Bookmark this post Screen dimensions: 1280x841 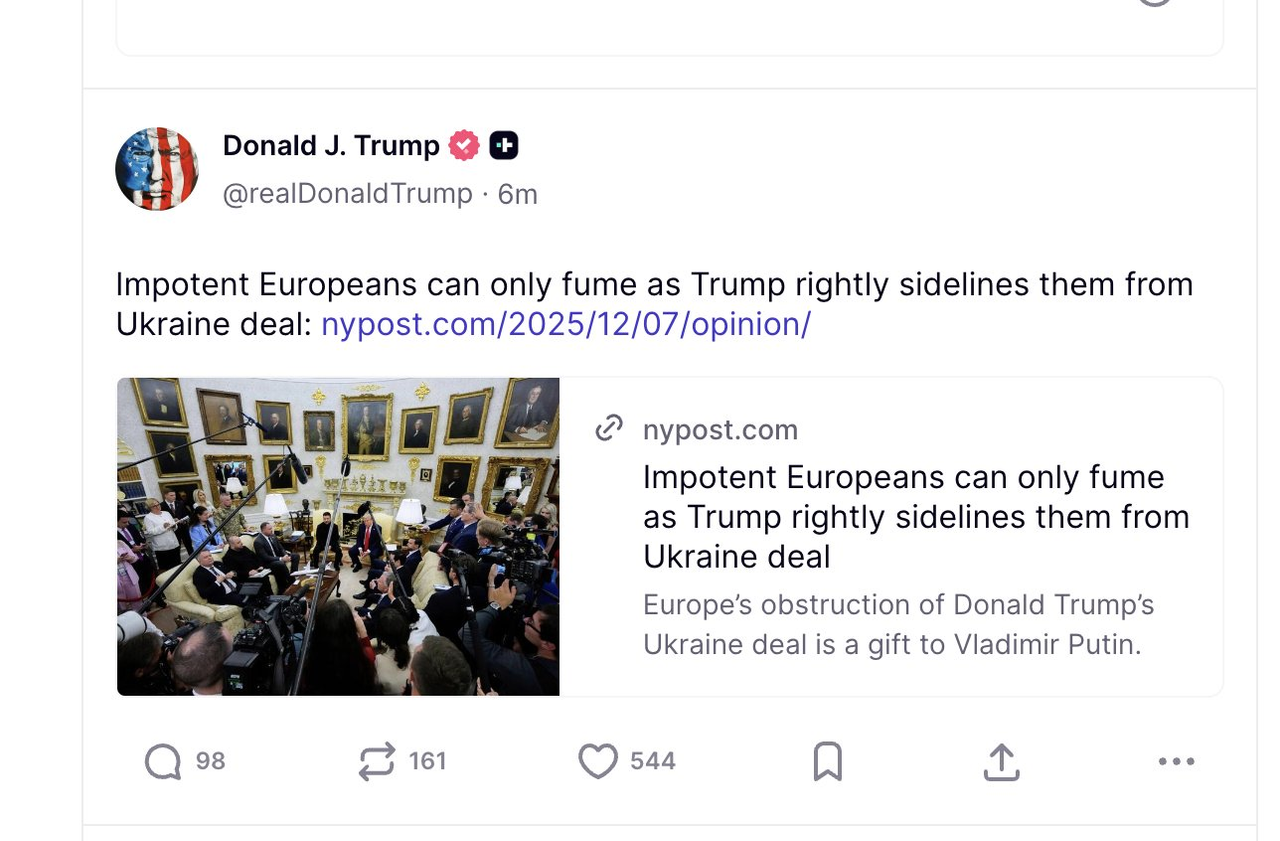point(827,762)
